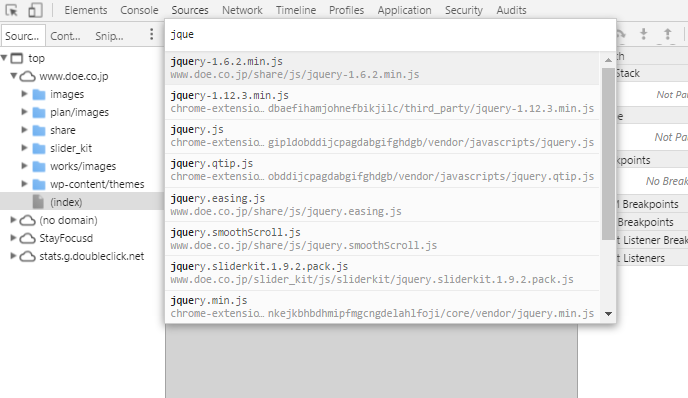Expand the wp-content/themes folder

click(25, 184)
